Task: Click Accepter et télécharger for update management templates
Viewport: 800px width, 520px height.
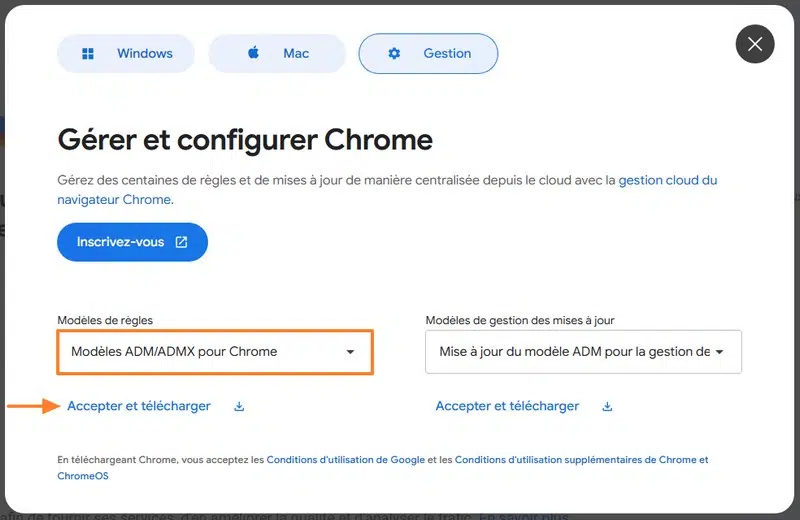Action: (507, 406)
